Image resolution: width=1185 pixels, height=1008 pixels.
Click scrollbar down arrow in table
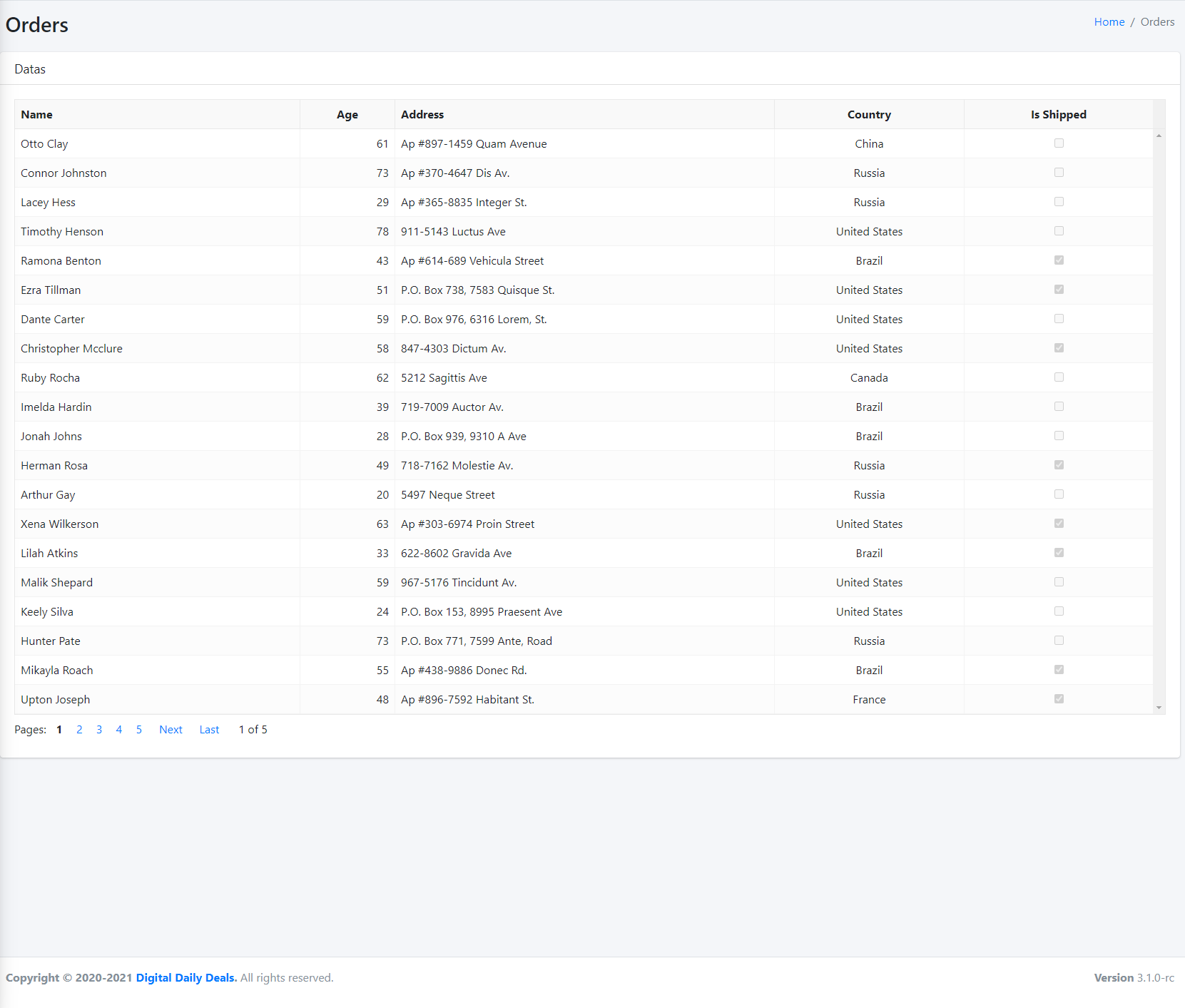1159,708
